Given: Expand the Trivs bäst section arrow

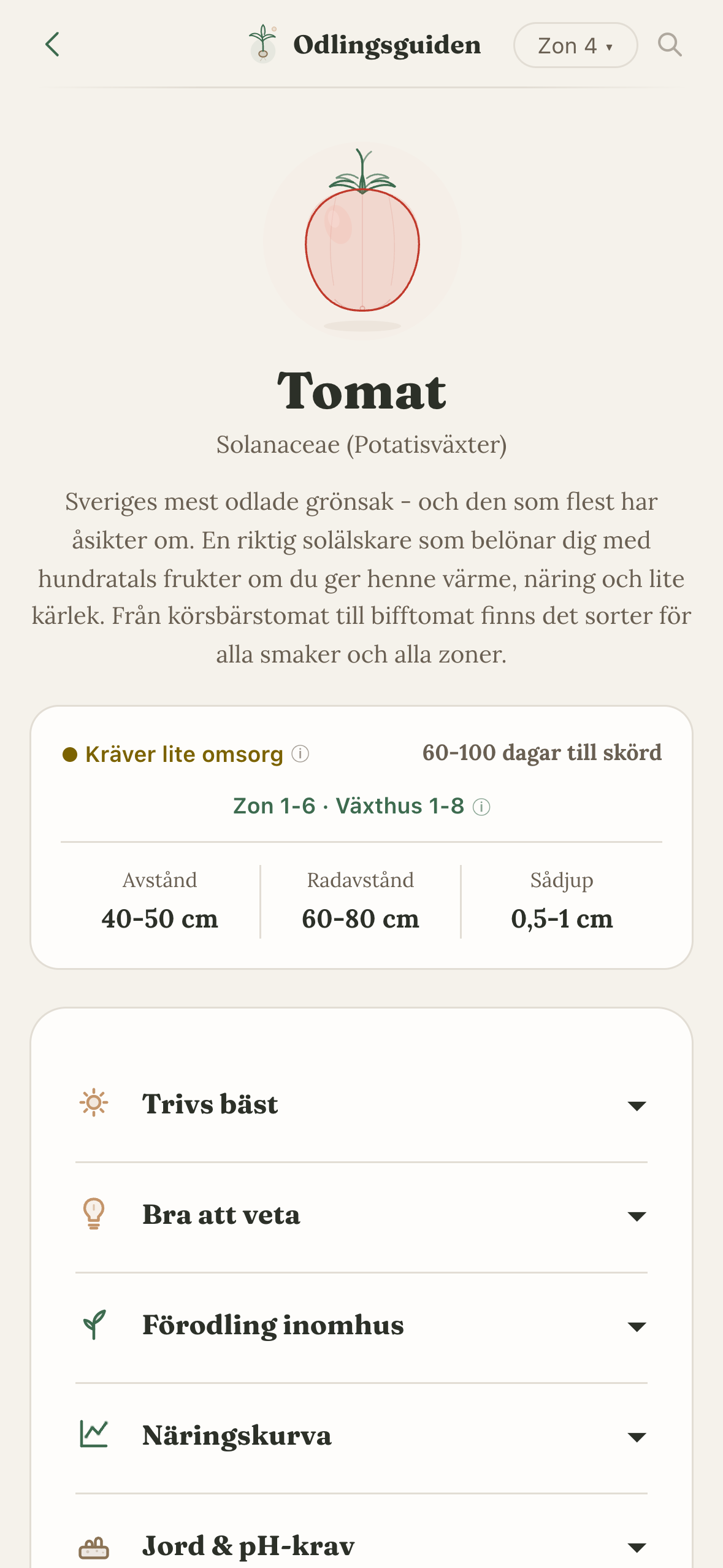Looking at the screenshot, I should 637,1105.
